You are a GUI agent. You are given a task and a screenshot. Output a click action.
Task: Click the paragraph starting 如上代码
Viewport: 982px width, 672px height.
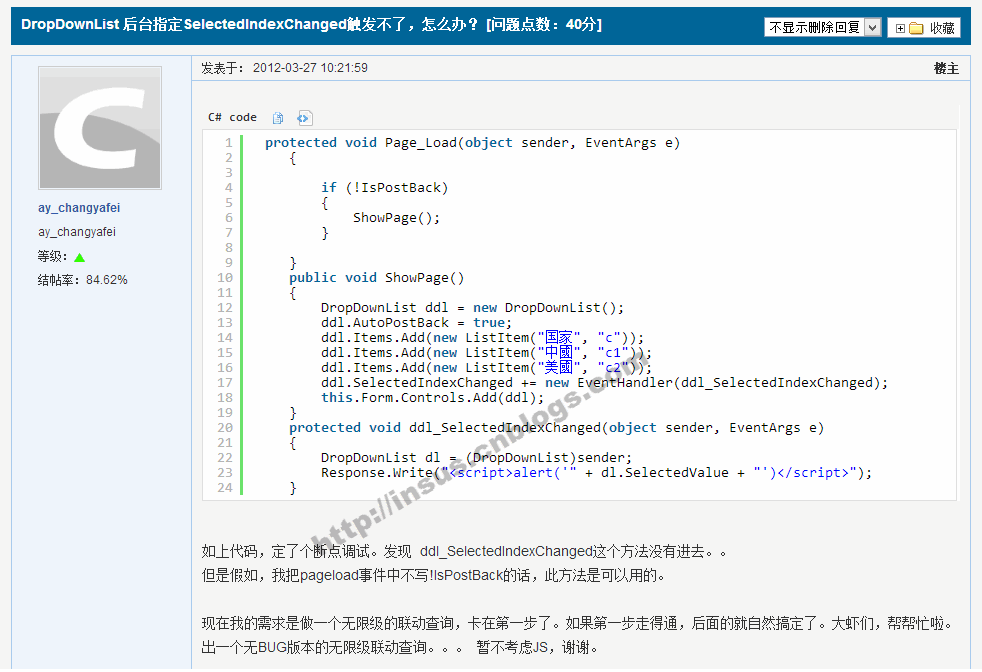pos(464,552)
